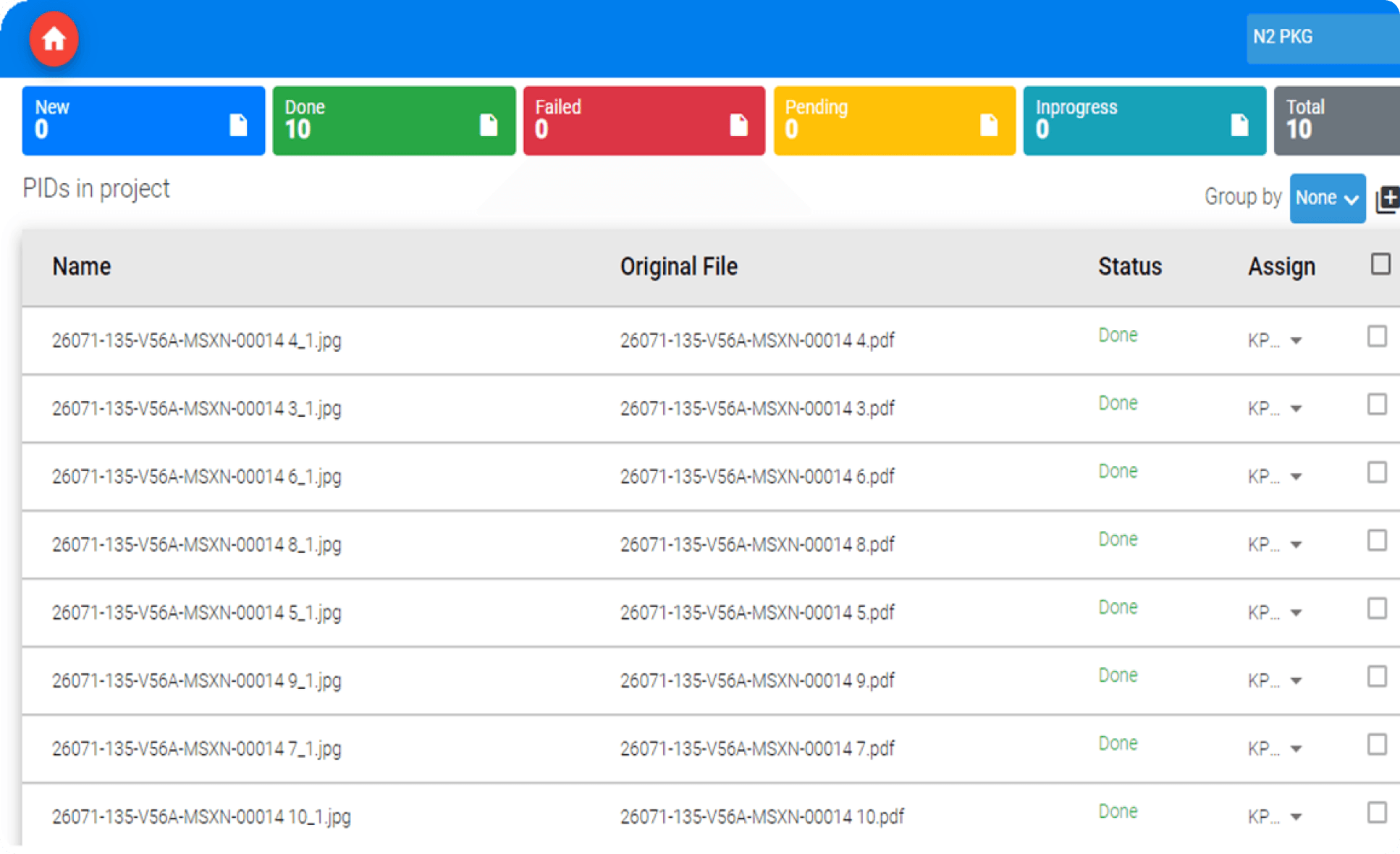This screenshot has height=854, width=1400.
Task: Click the document icon on Done card
Action: (x=489, y=125)
